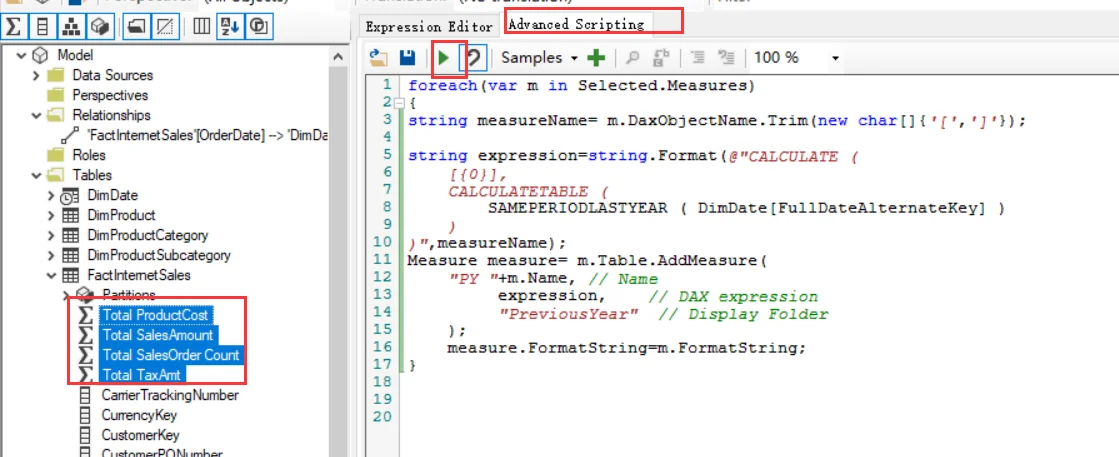Viewport: 1119px width, 457px height.
Task: Click the Uncomment lines icon
Action: [726, 58]
